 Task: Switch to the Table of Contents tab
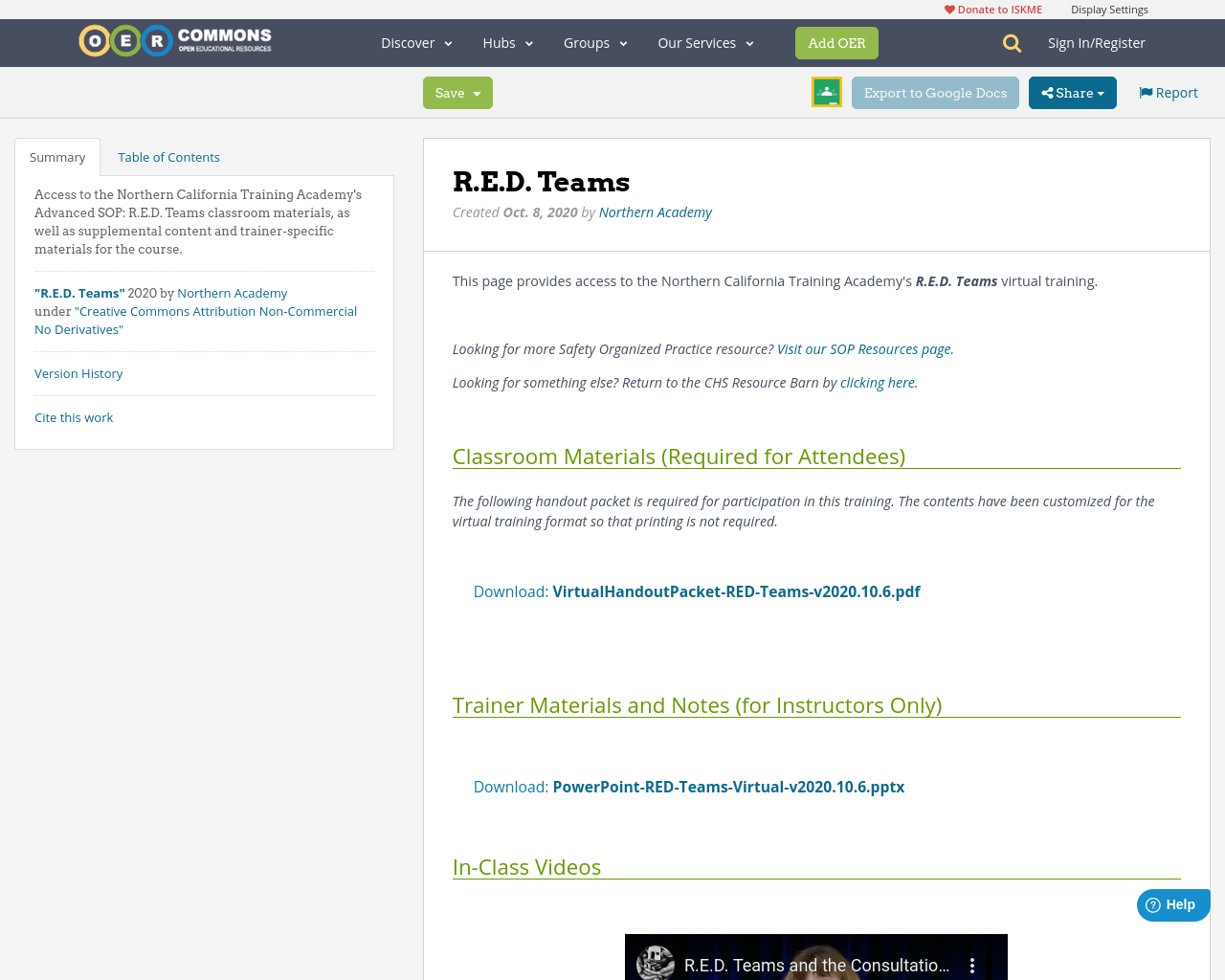(168, 155)
